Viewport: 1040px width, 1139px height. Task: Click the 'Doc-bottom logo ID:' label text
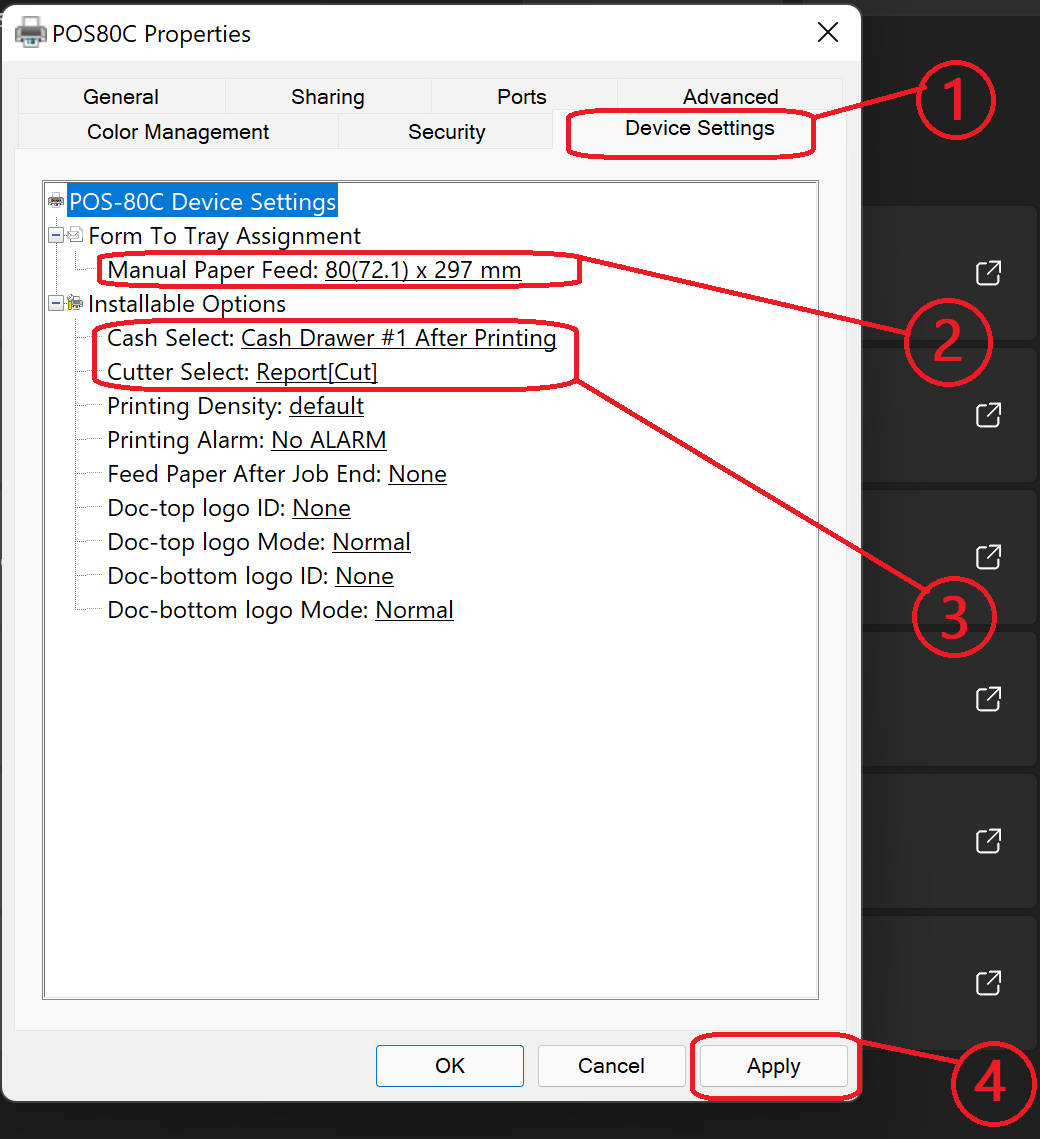coord(218,576)
